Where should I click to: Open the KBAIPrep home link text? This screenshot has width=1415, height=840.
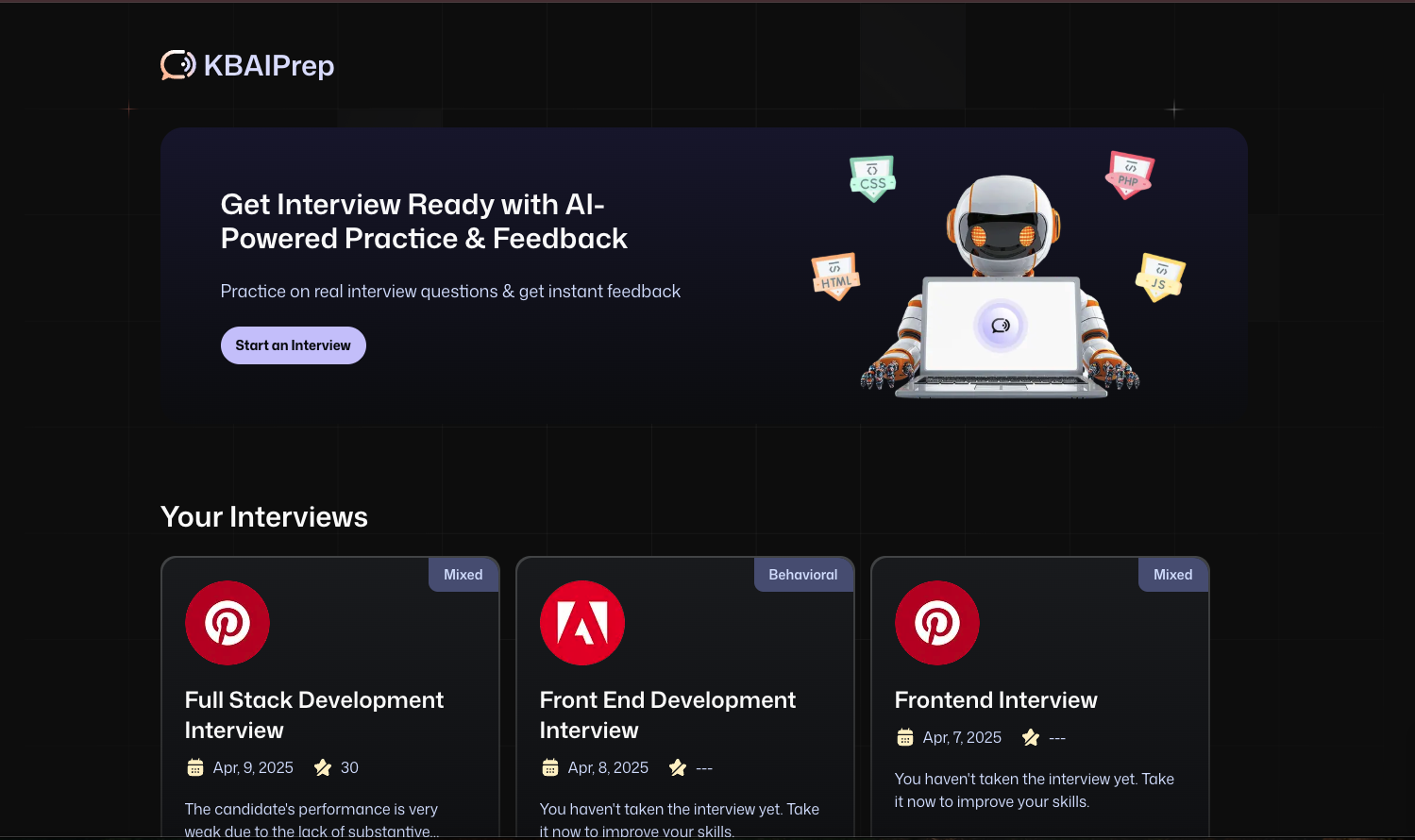[269, 65]
